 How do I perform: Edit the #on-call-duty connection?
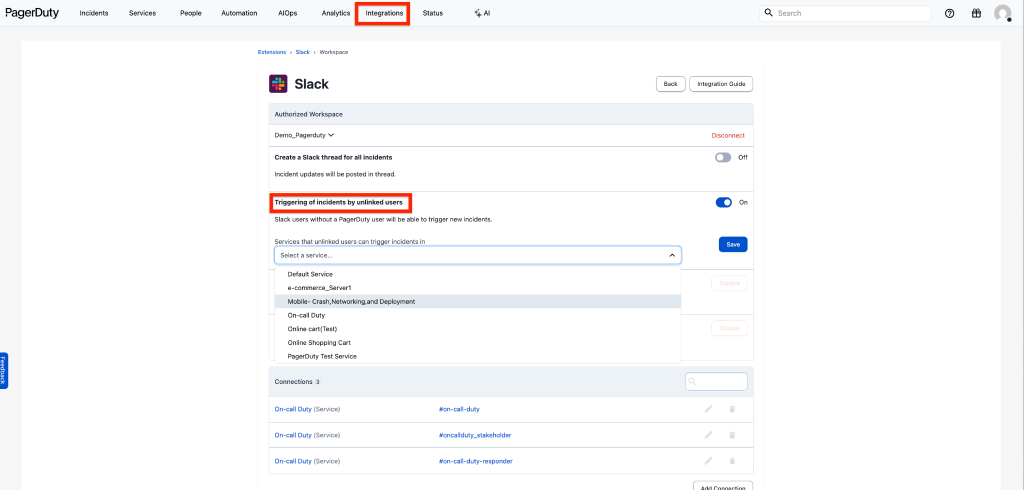(709, 409)
